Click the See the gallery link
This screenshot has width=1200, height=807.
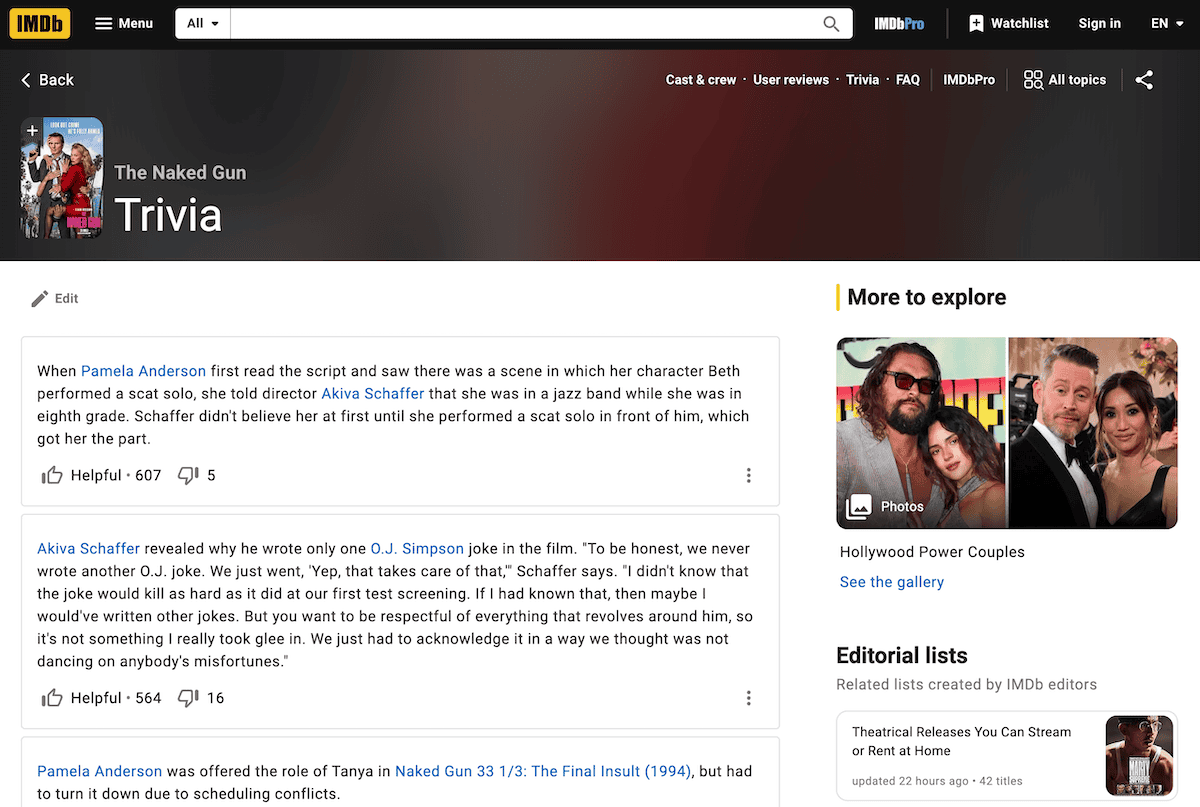point(891,582)
